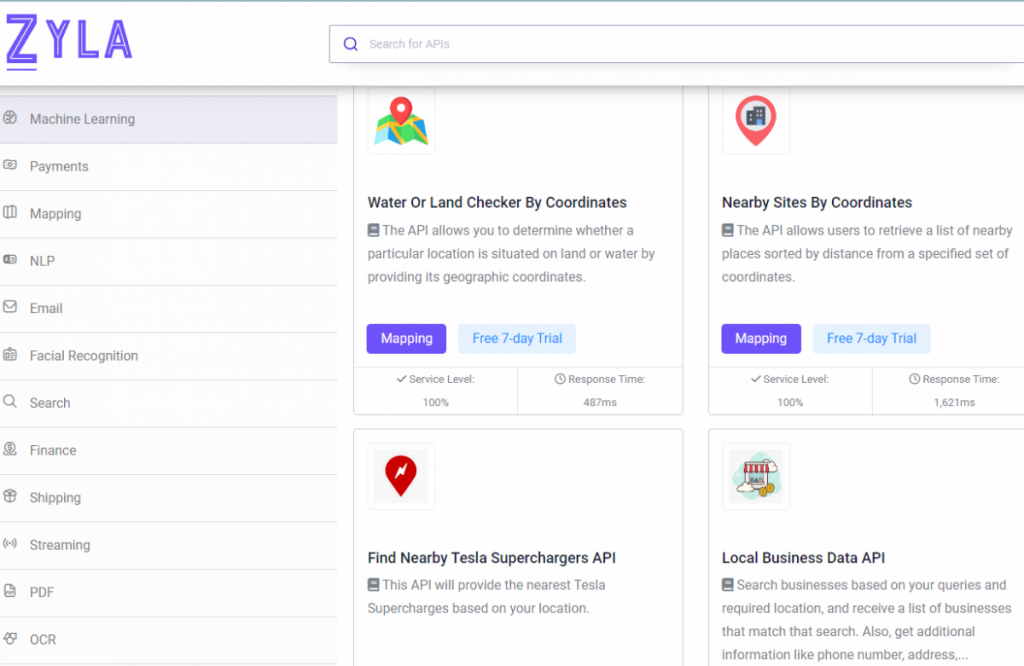
Task: Click the 1,621ms response time value
Action: pyautogui.click(x=954, y=402)
